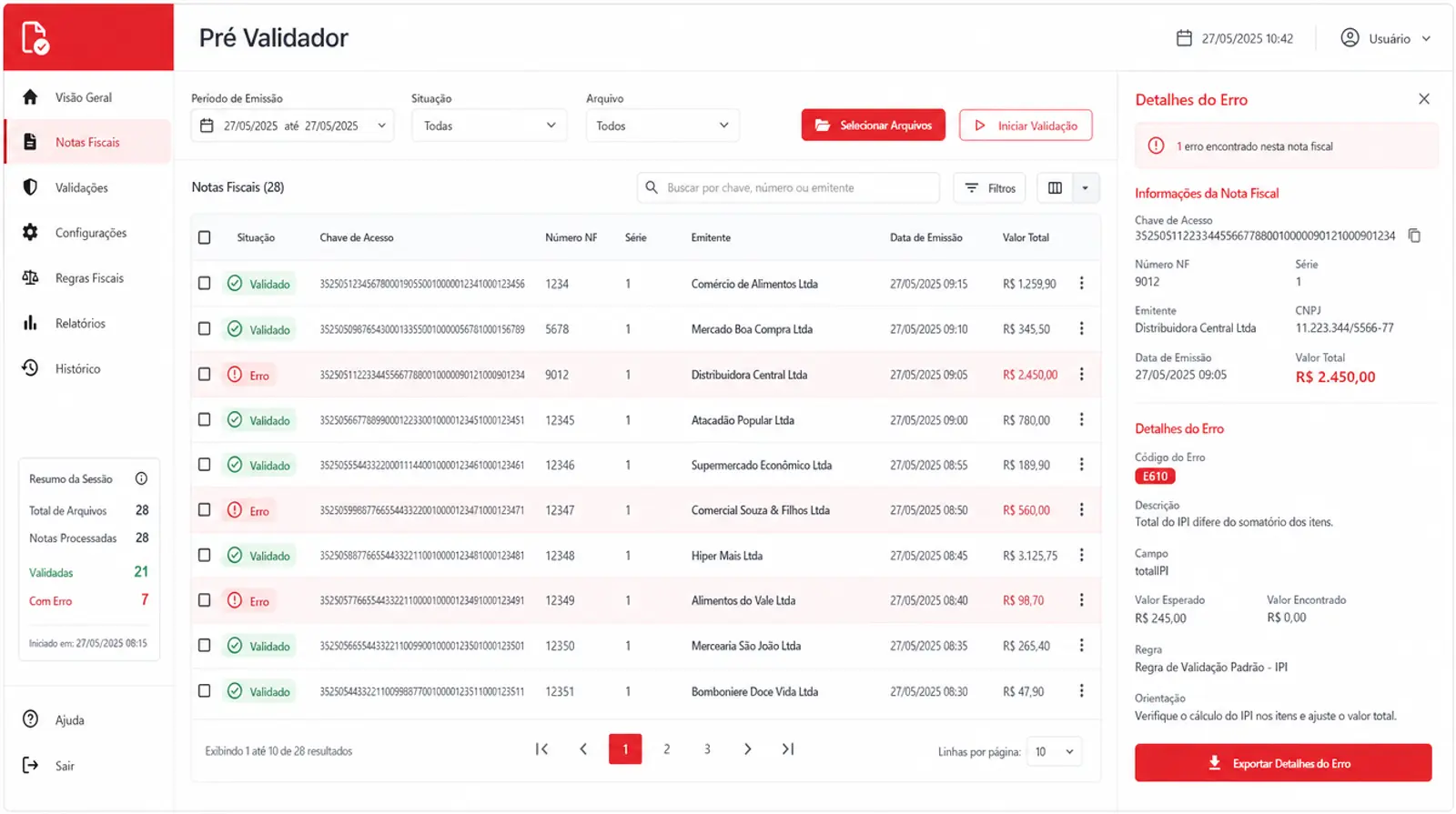The width and height of the screenshot is (1456, 814).
Task: Click Sair to log out
Action: click(87, 766)
